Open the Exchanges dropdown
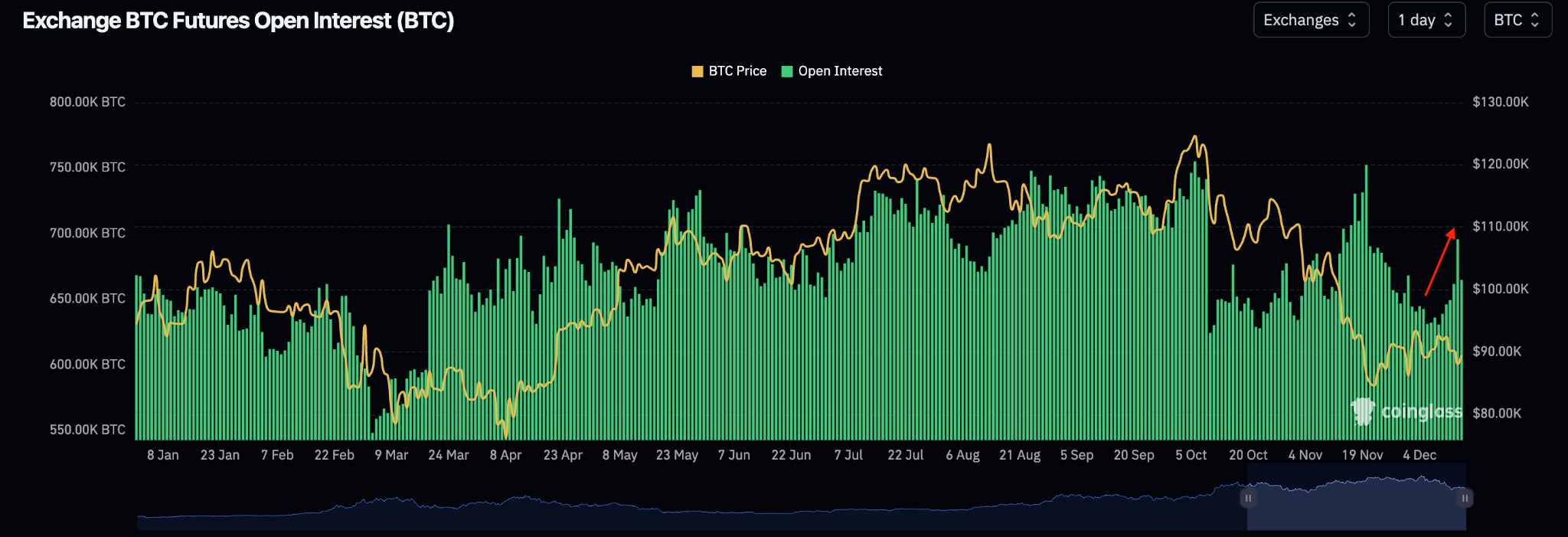 pos(1311,20)
